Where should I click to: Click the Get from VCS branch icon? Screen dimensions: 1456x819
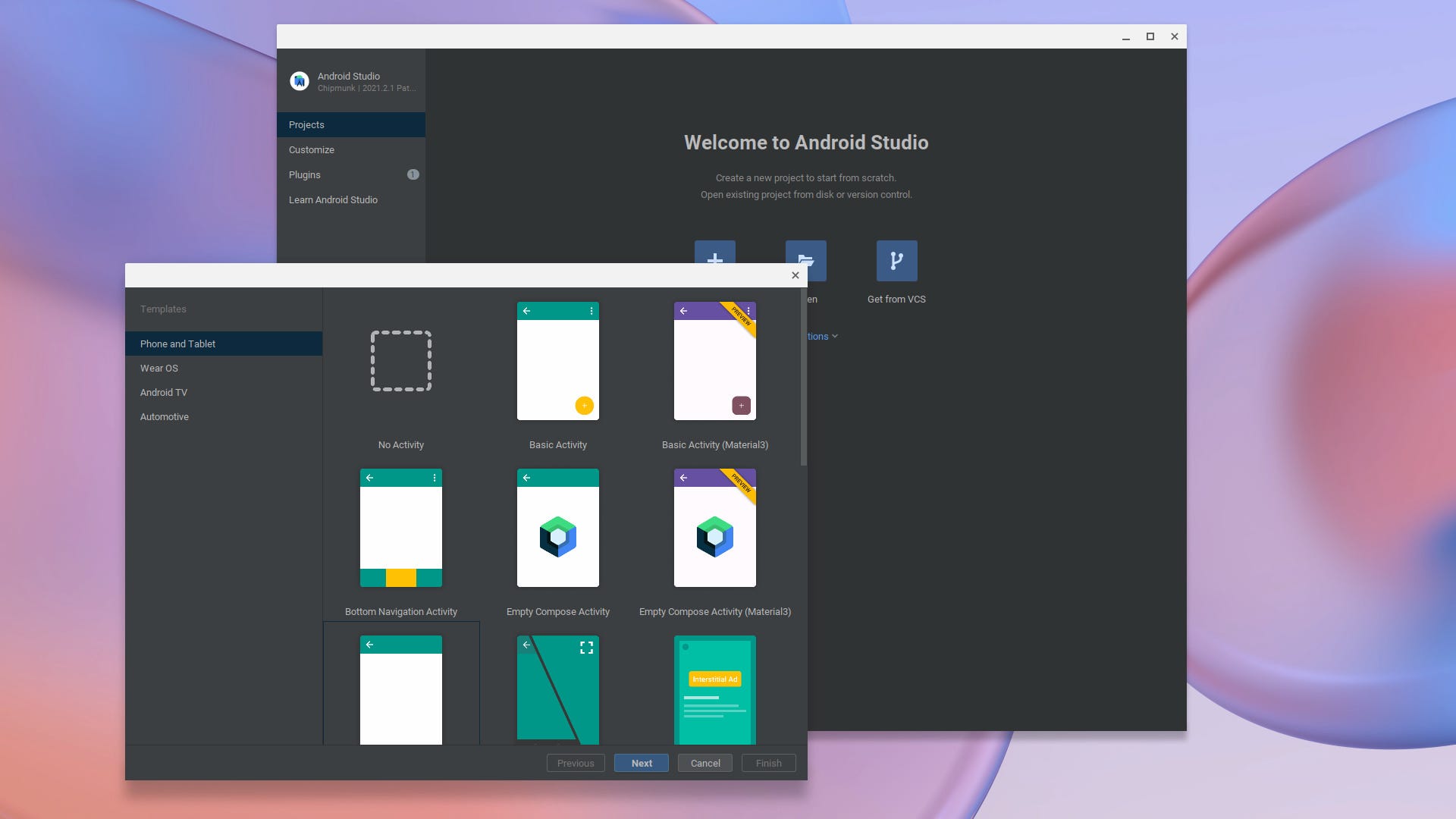click(896, 261)
